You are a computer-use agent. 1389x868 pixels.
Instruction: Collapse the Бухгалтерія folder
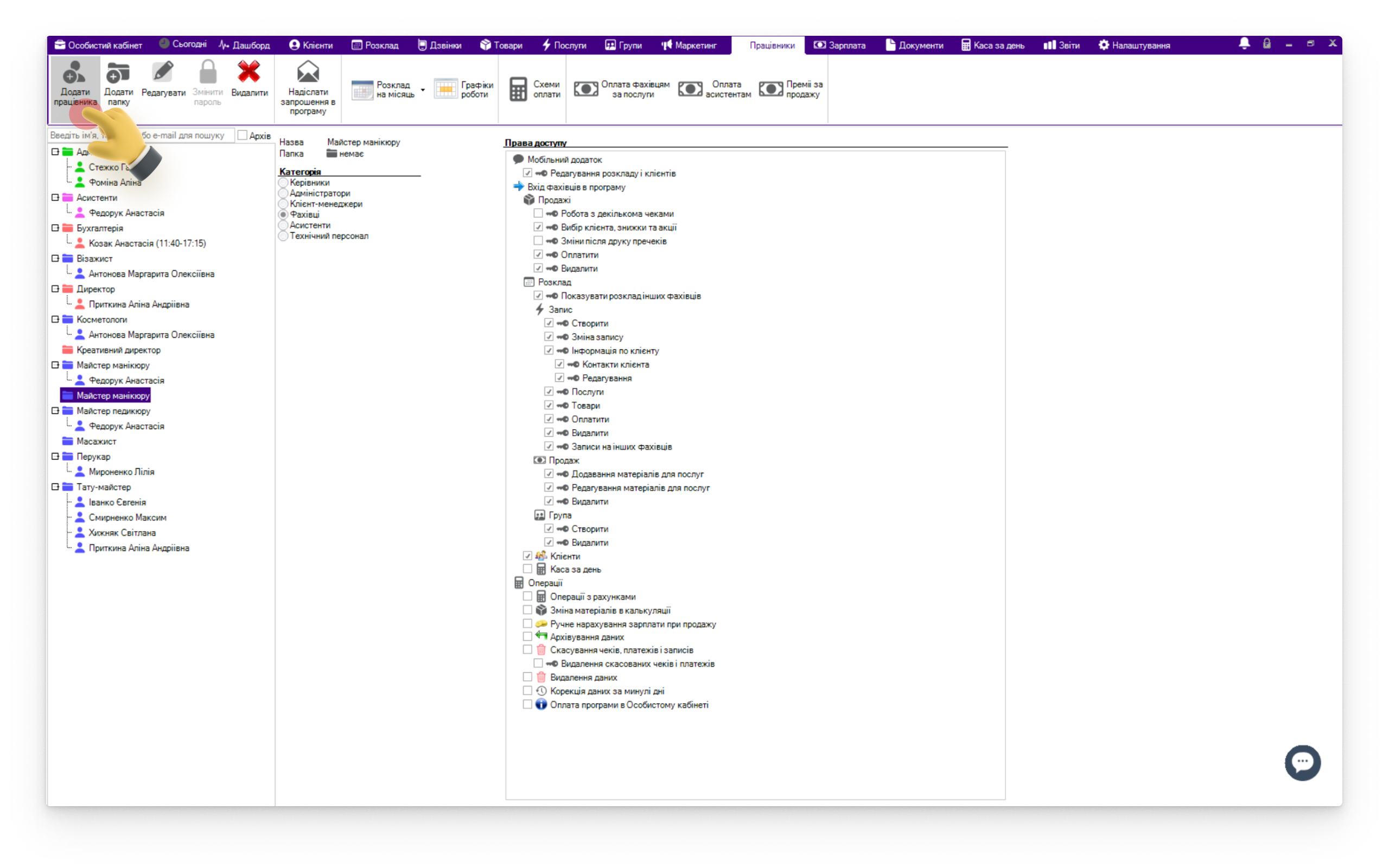tap(55, 227)
